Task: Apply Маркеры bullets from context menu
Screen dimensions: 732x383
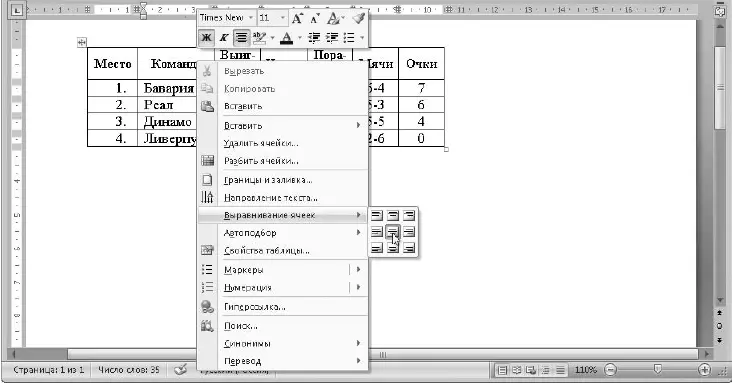Action: coord(273,270)
